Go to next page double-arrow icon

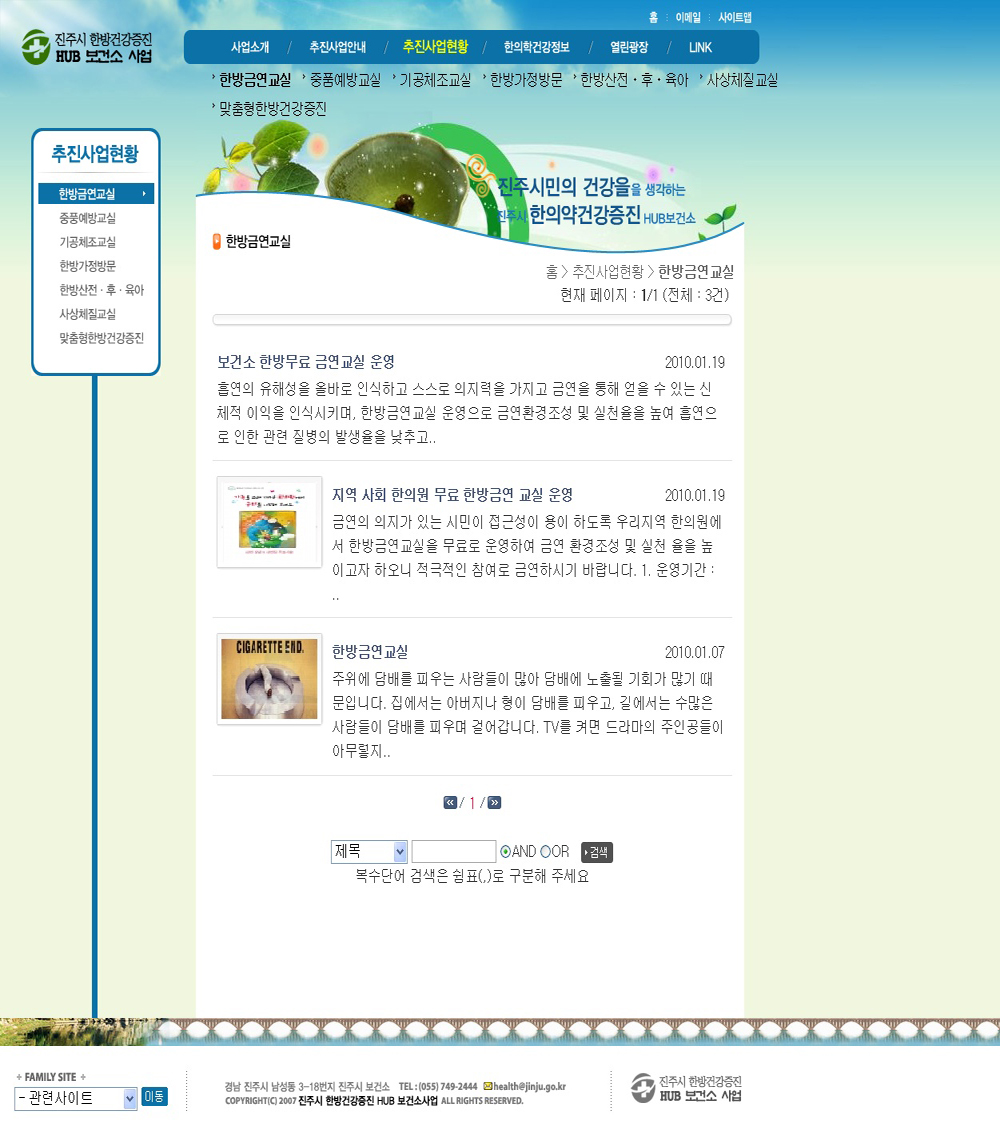pos(494,802)
